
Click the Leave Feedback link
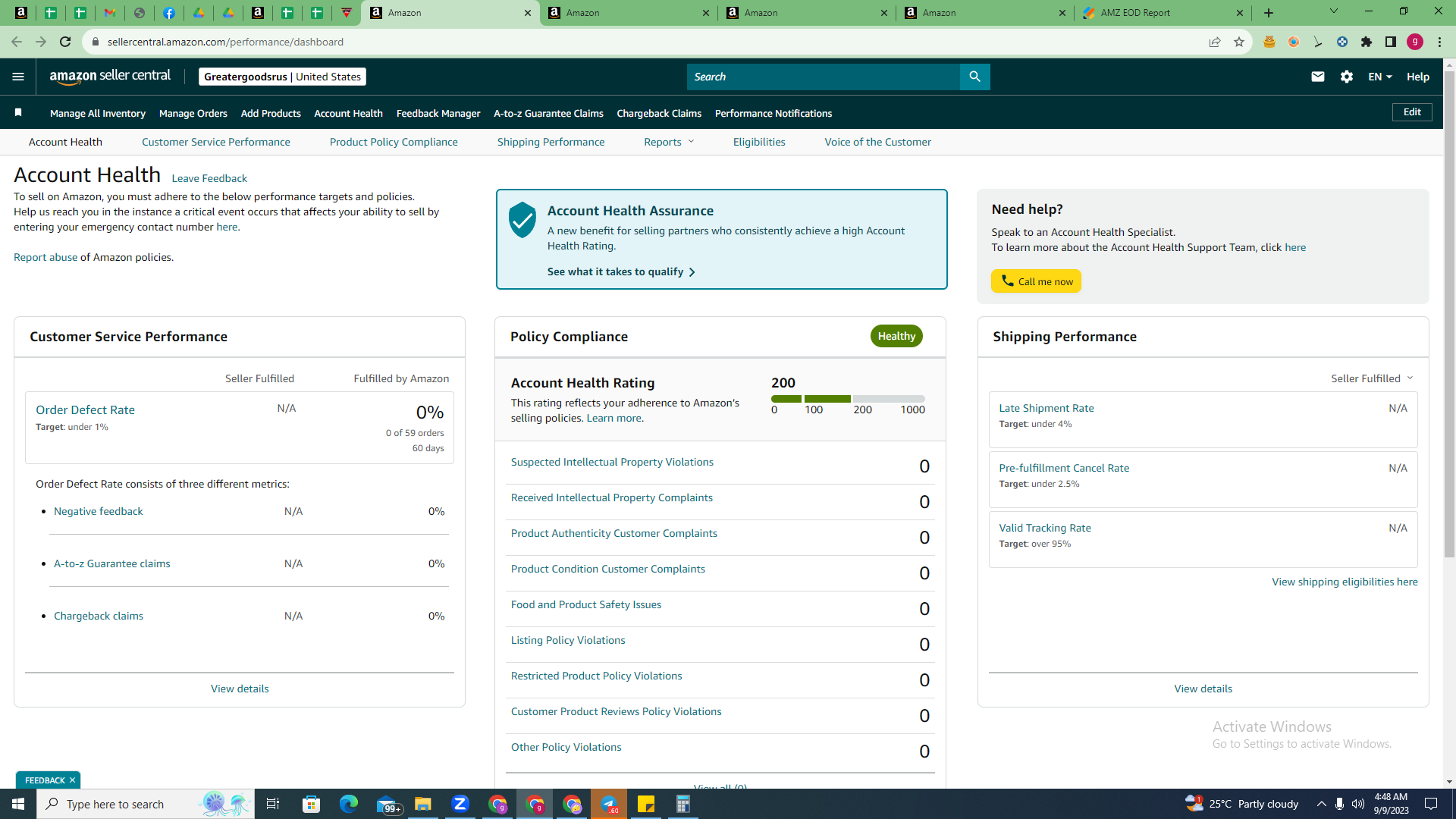[209, 178]
